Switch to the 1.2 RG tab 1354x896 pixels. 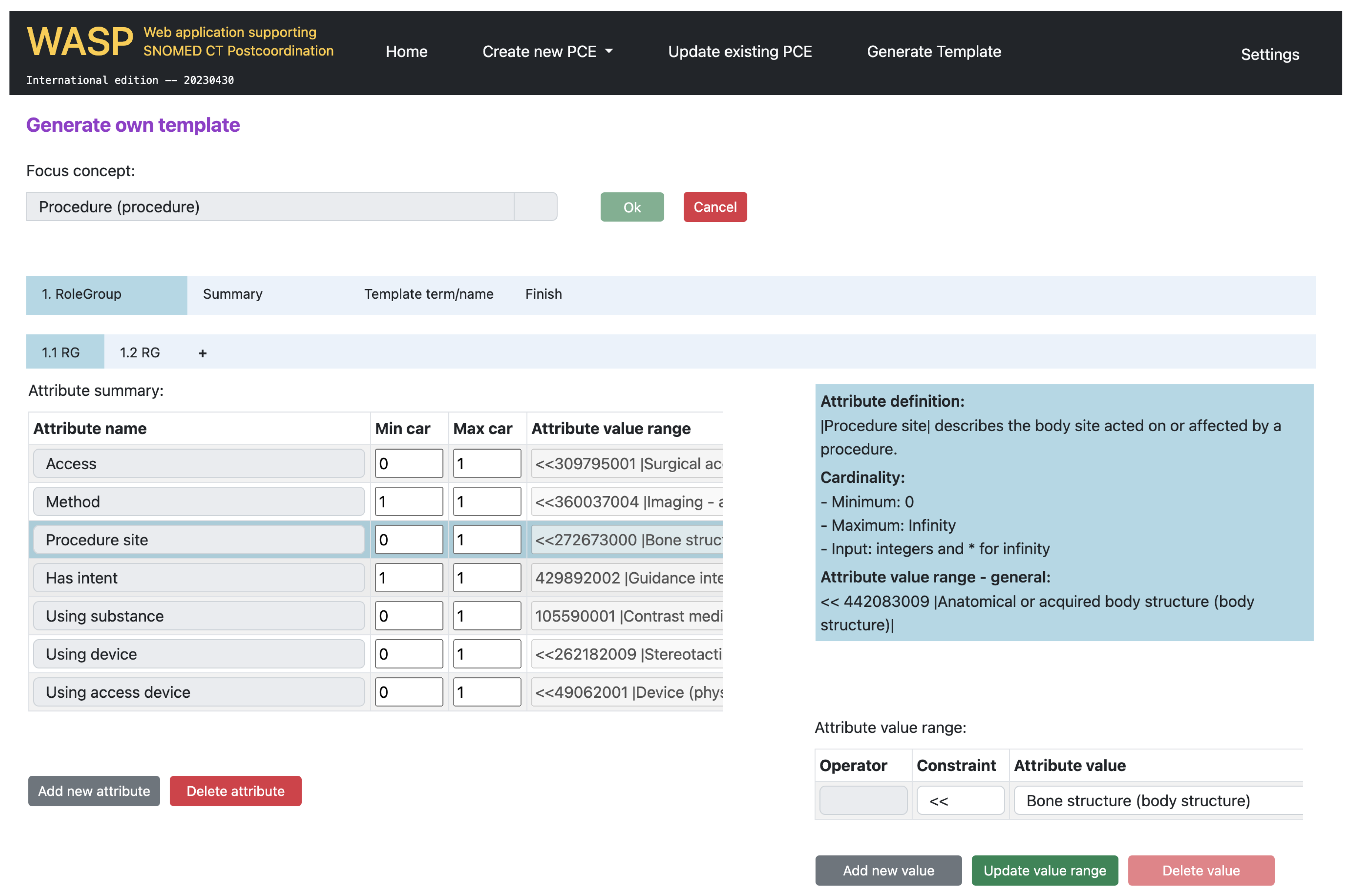click(x=139, y=353)
